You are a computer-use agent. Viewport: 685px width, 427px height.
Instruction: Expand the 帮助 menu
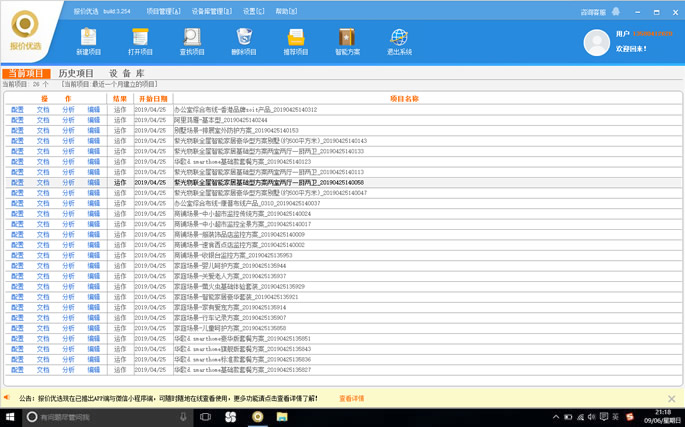[286, 12]
